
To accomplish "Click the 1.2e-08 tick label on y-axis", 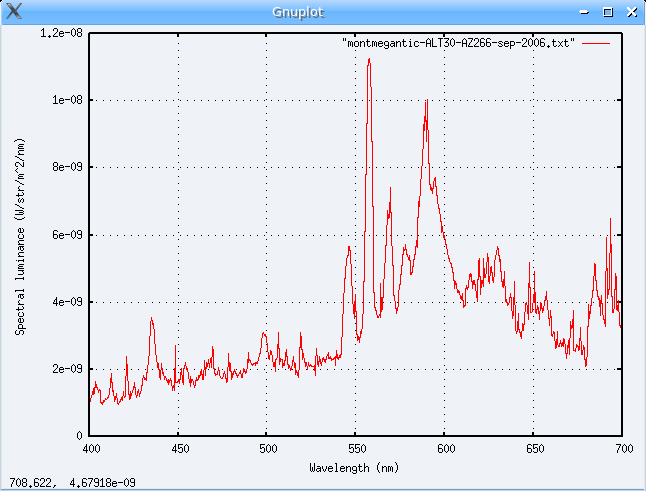I will click(62, 33).
